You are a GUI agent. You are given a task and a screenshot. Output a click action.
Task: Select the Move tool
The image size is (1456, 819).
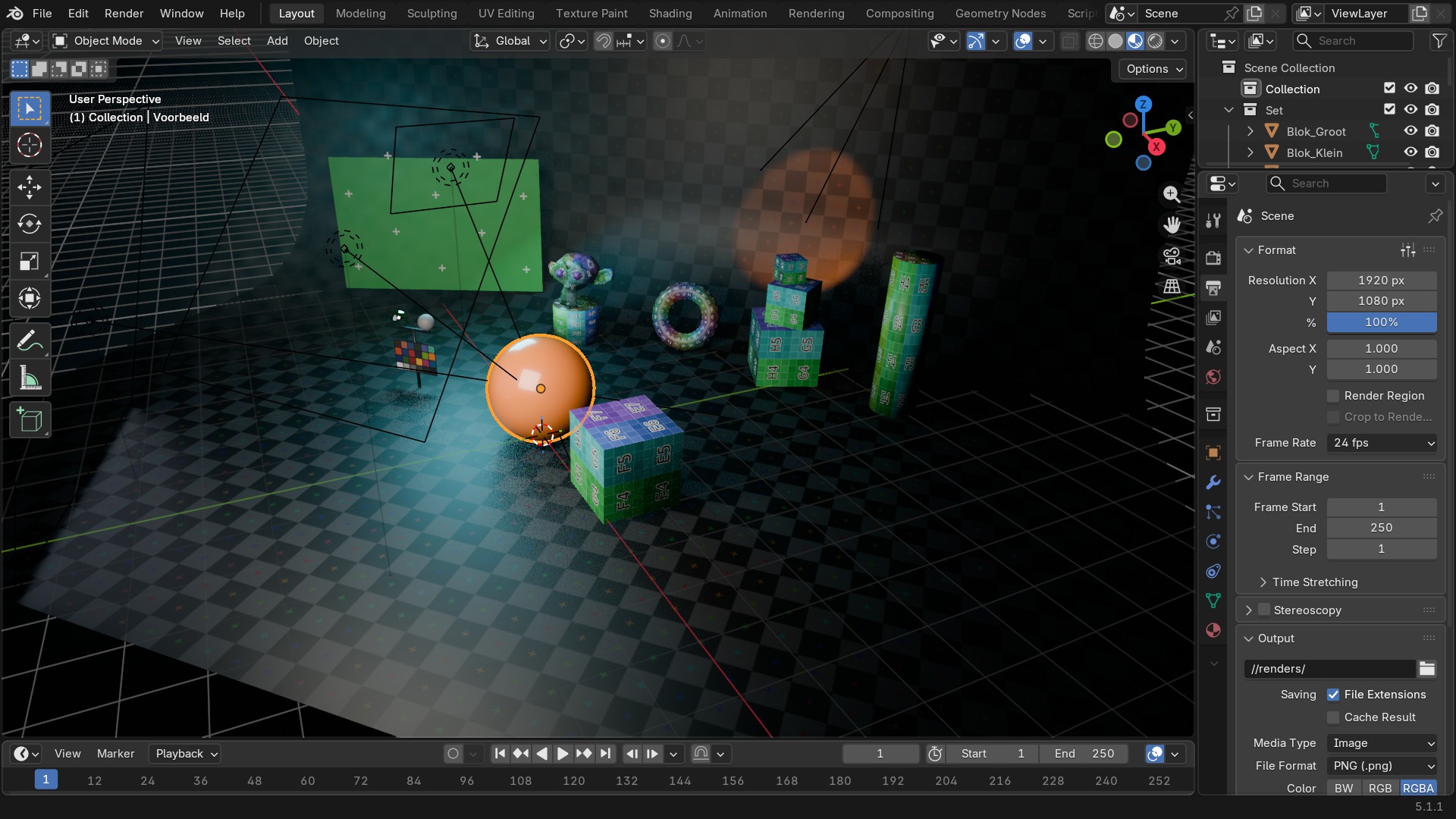click(x=30, y=187)
